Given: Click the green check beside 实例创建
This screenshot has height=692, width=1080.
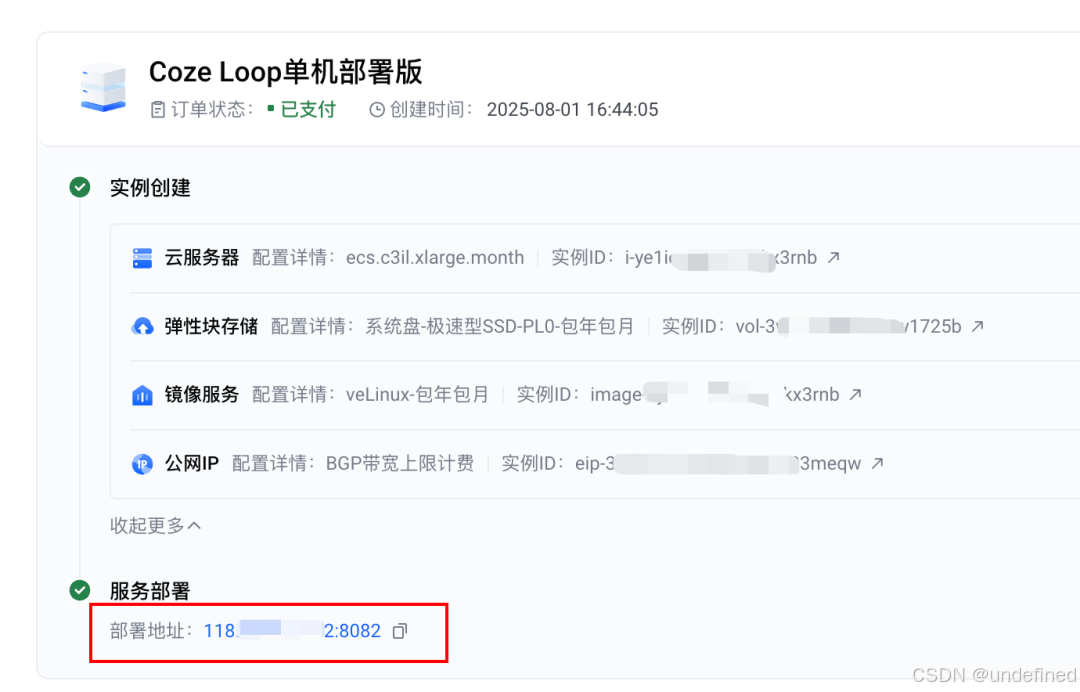Looking at the screenshot, I should click(80, 187).
